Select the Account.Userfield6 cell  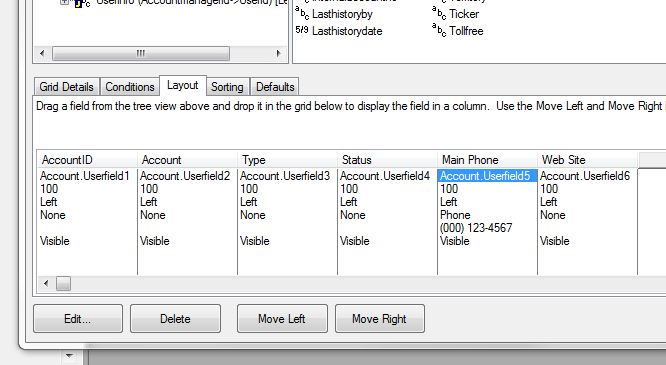click(585, 176)
